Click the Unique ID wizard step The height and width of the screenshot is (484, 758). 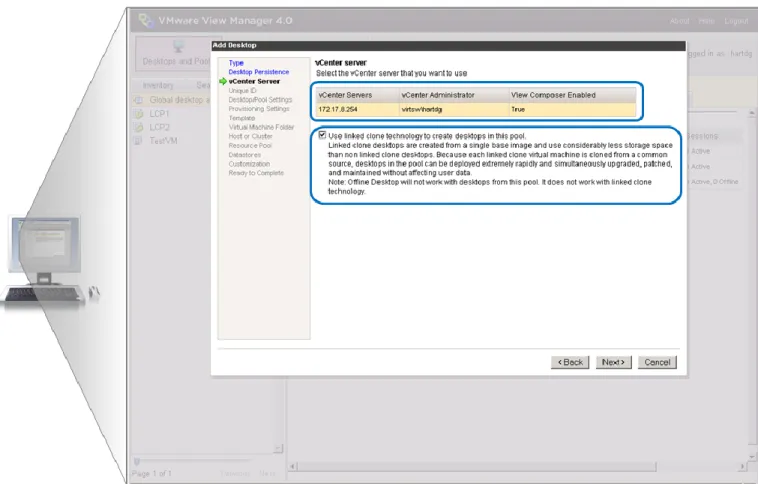[242, 90]
